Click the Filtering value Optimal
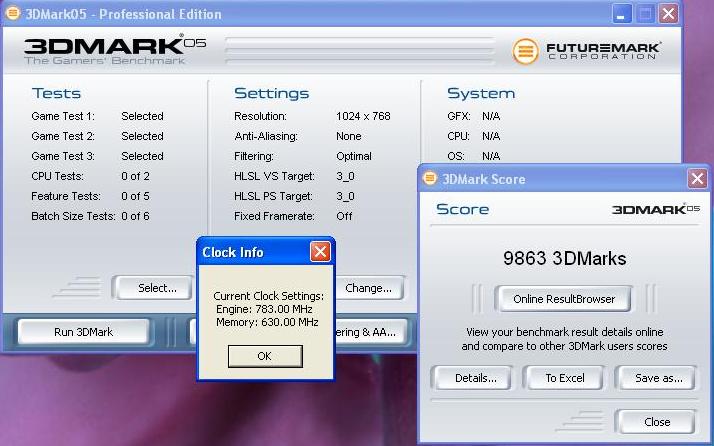 (354, 156)
